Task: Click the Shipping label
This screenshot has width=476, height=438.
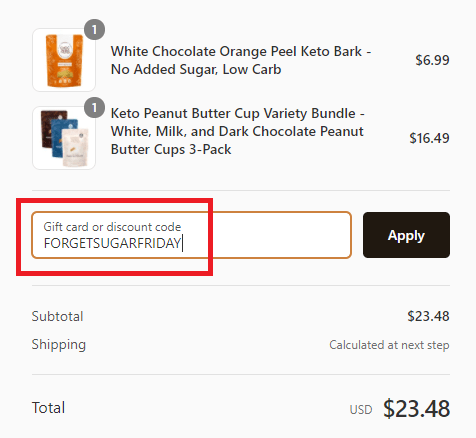Action: pyautogui.click(x=59, y=345)
